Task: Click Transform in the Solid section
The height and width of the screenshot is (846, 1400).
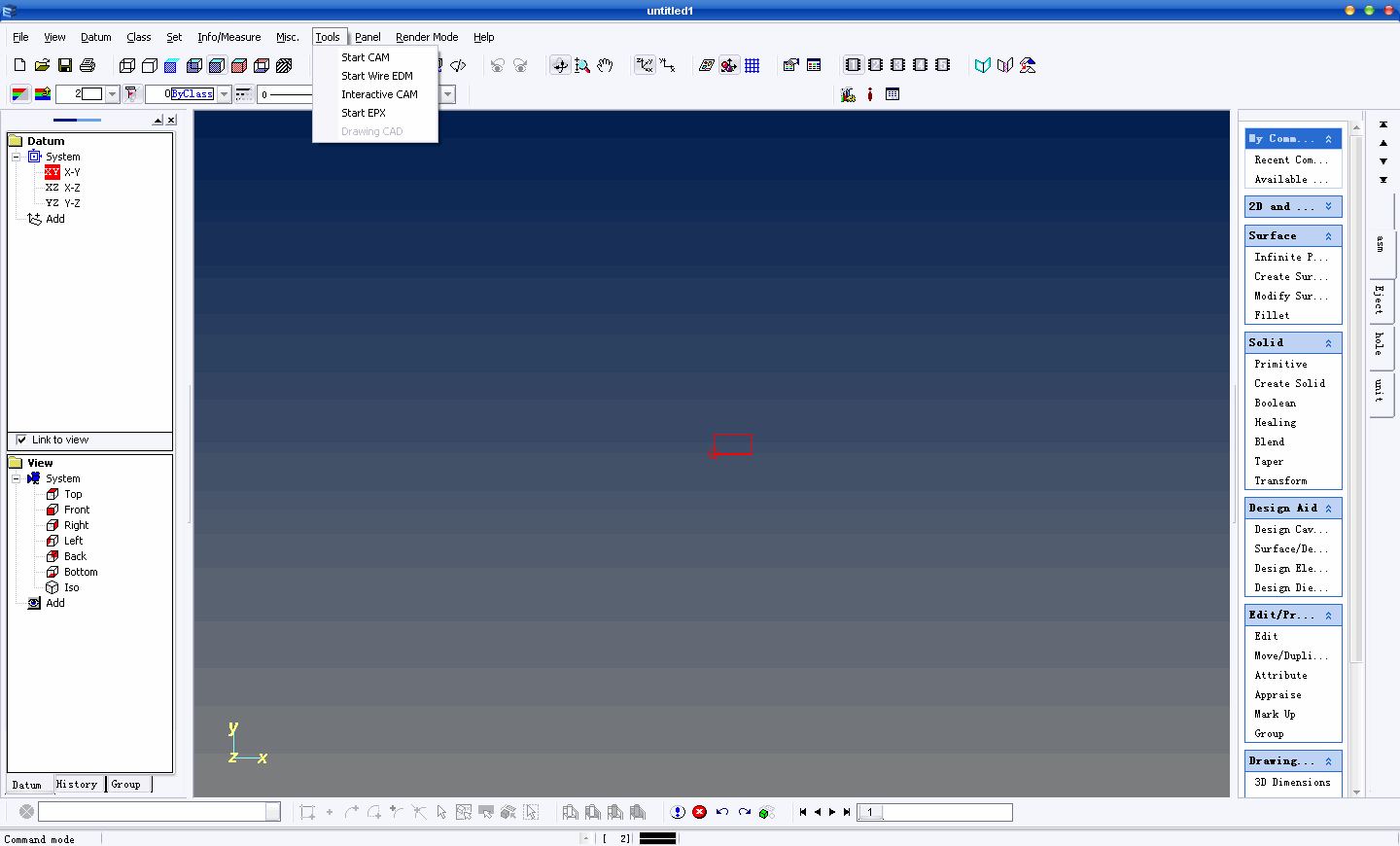Action: pyautogui.click(x=1280, y=480)
